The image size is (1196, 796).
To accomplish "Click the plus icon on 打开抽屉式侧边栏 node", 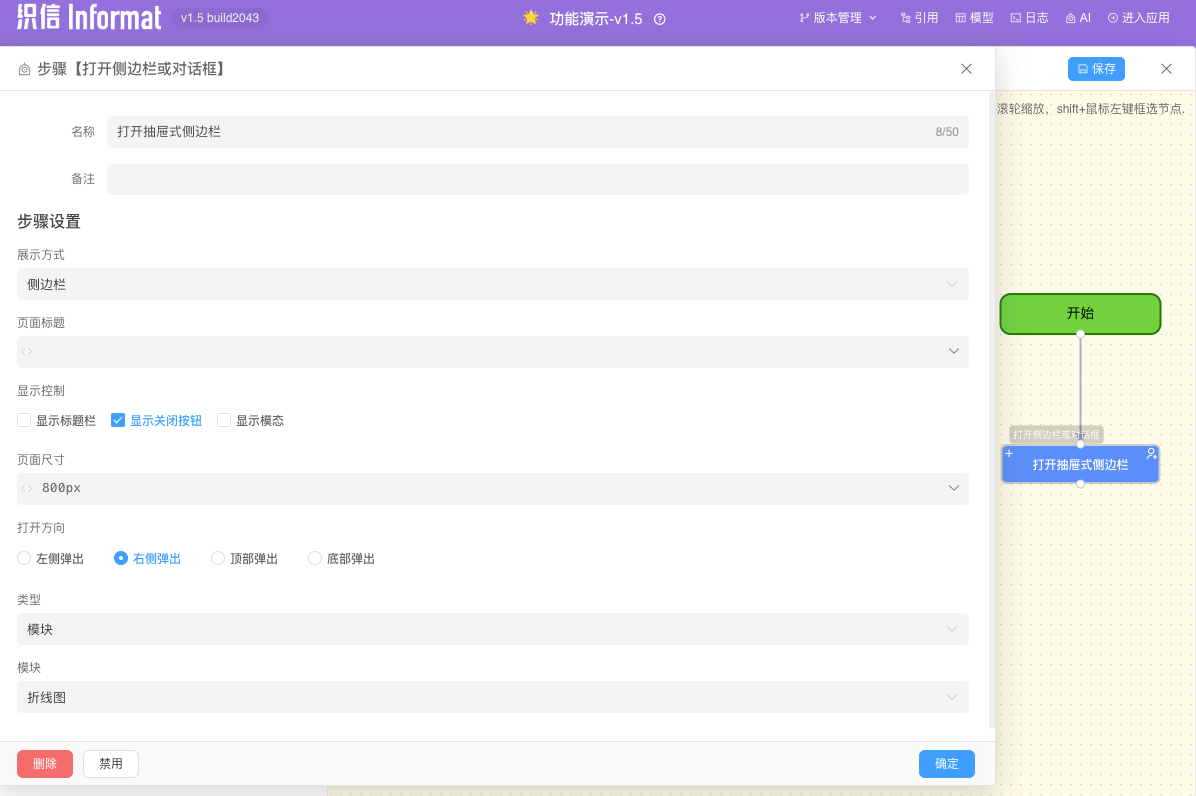I will click(1009, 453).
